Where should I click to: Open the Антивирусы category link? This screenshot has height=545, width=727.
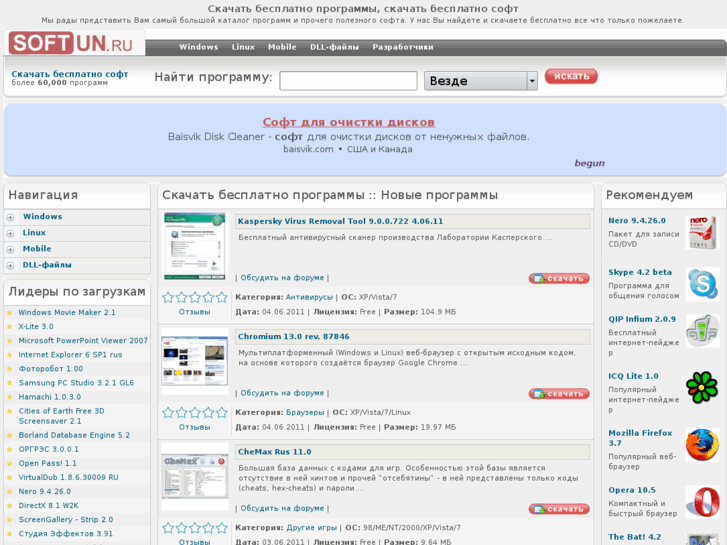click(x=309, y=297)
